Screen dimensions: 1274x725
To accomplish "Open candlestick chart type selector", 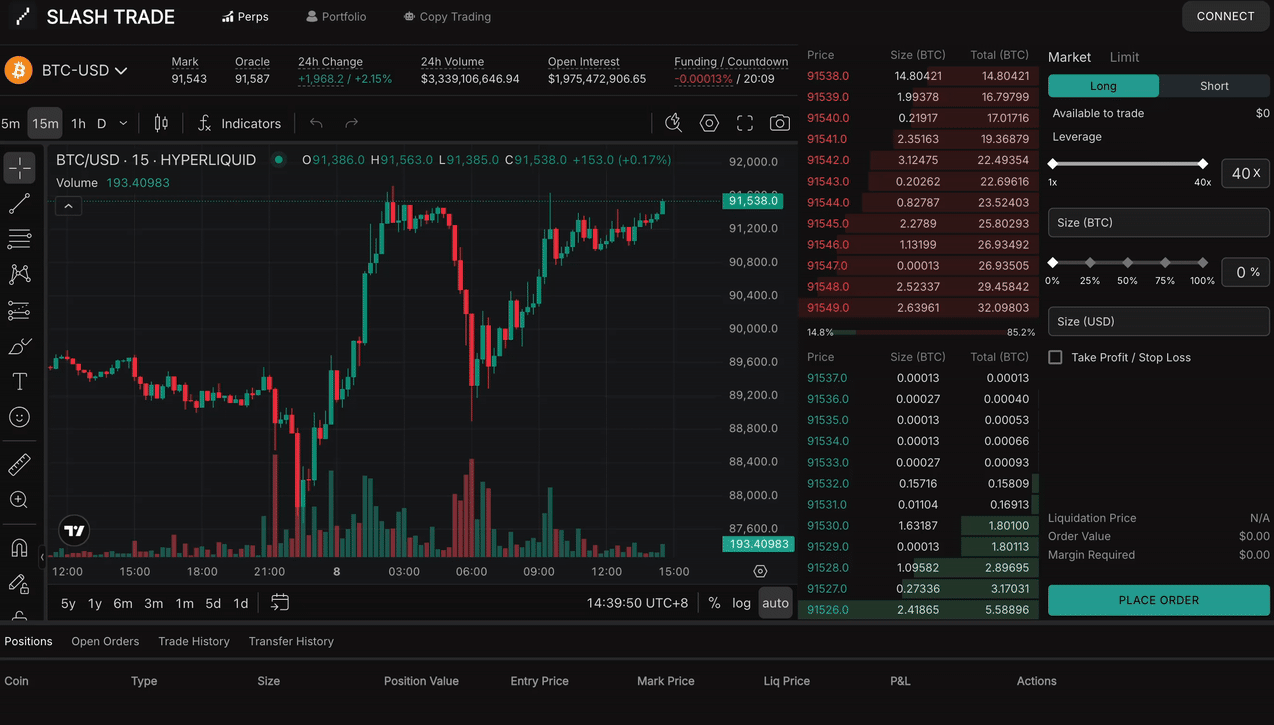I will (x=161, y=123).
